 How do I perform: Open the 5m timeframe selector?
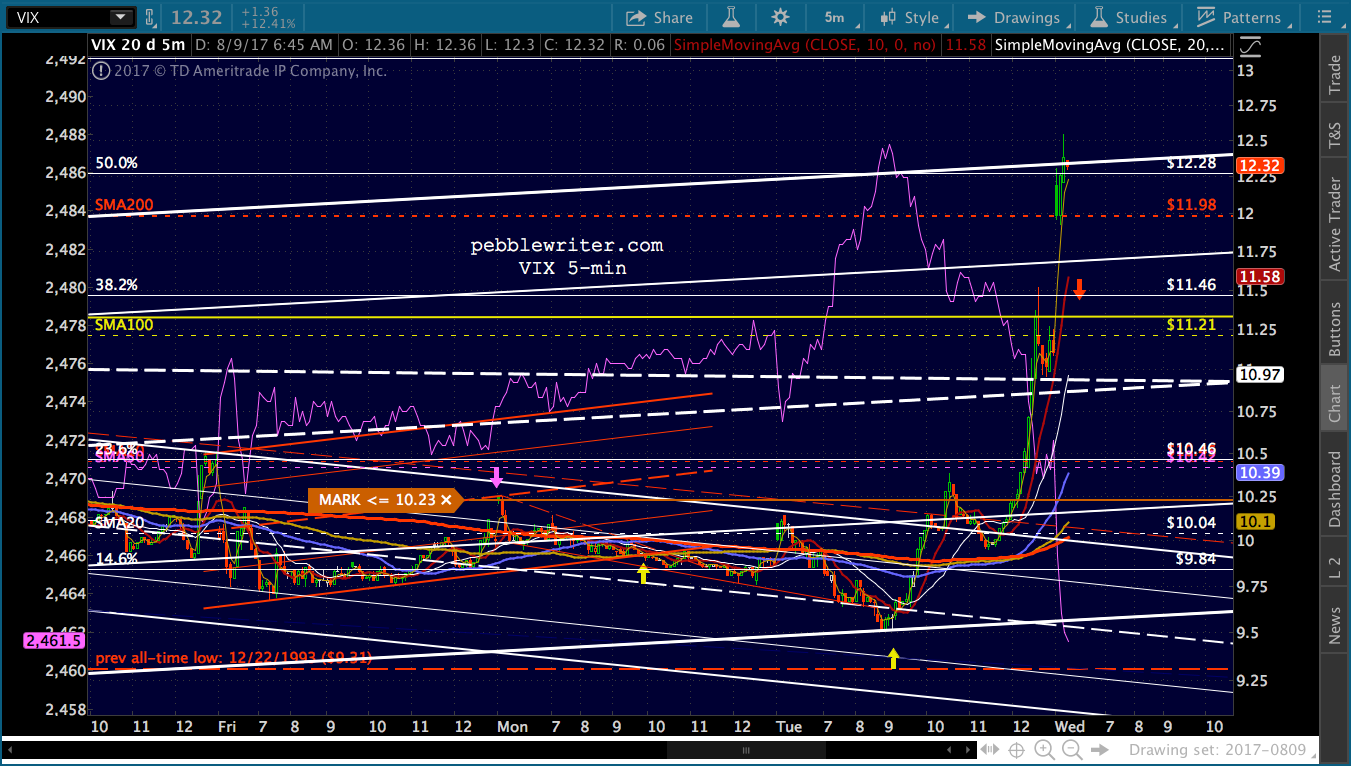point(833,17)
